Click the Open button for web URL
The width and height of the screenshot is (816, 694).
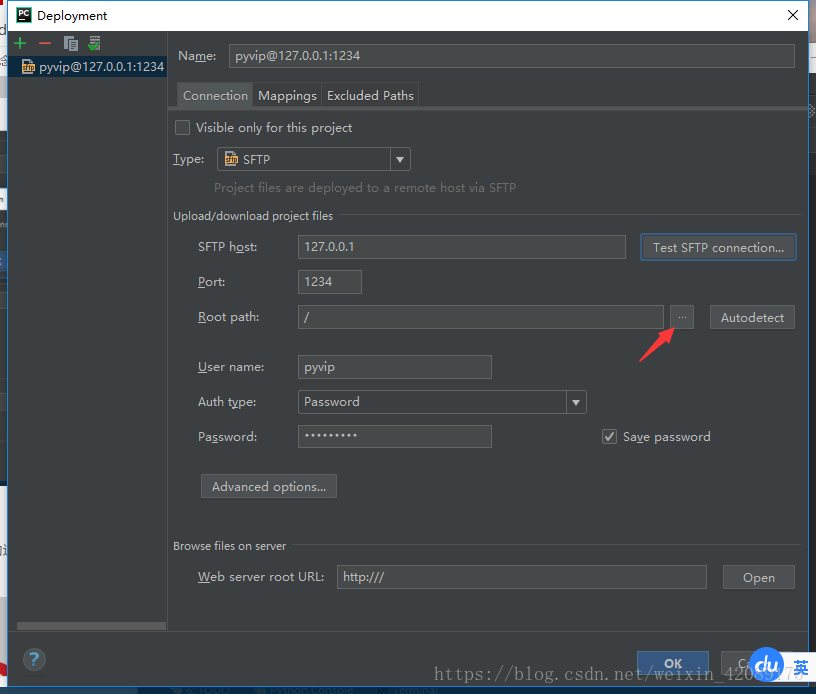pyautogui.click(x=758, y=577)
